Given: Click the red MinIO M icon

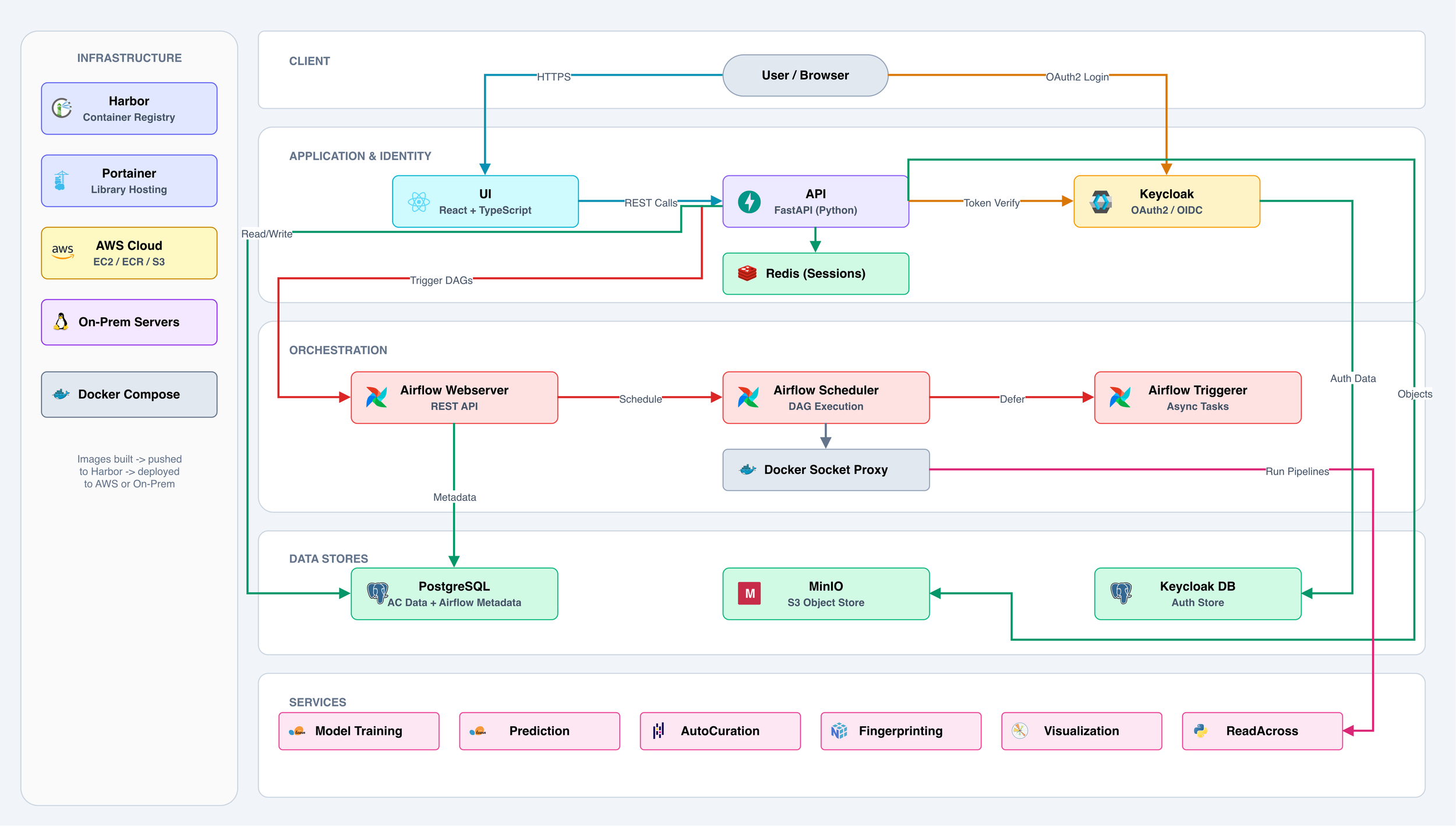Looking at the screenshot, I should pyautogui.click(x=750, y=594).
